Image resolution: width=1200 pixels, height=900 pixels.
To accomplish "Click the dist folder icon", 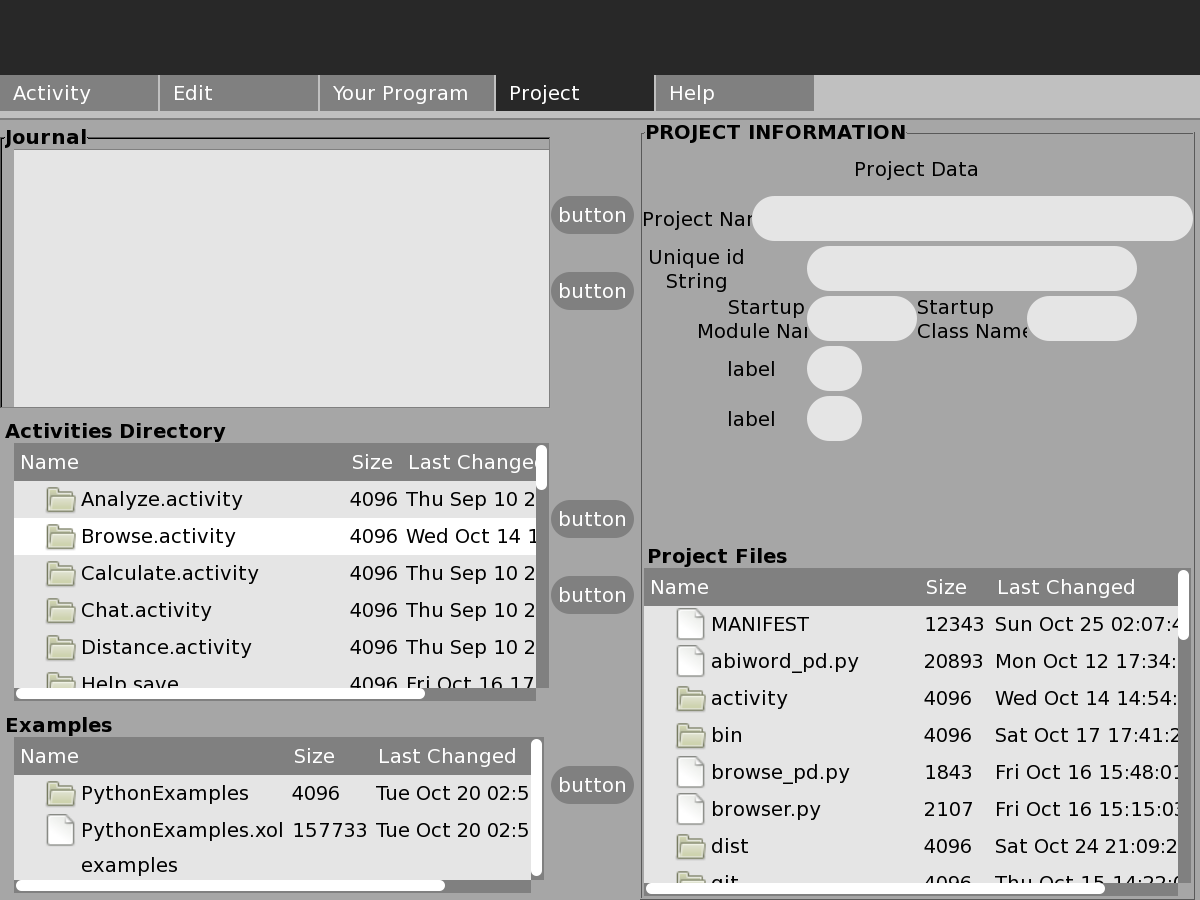I will [690, 847].
